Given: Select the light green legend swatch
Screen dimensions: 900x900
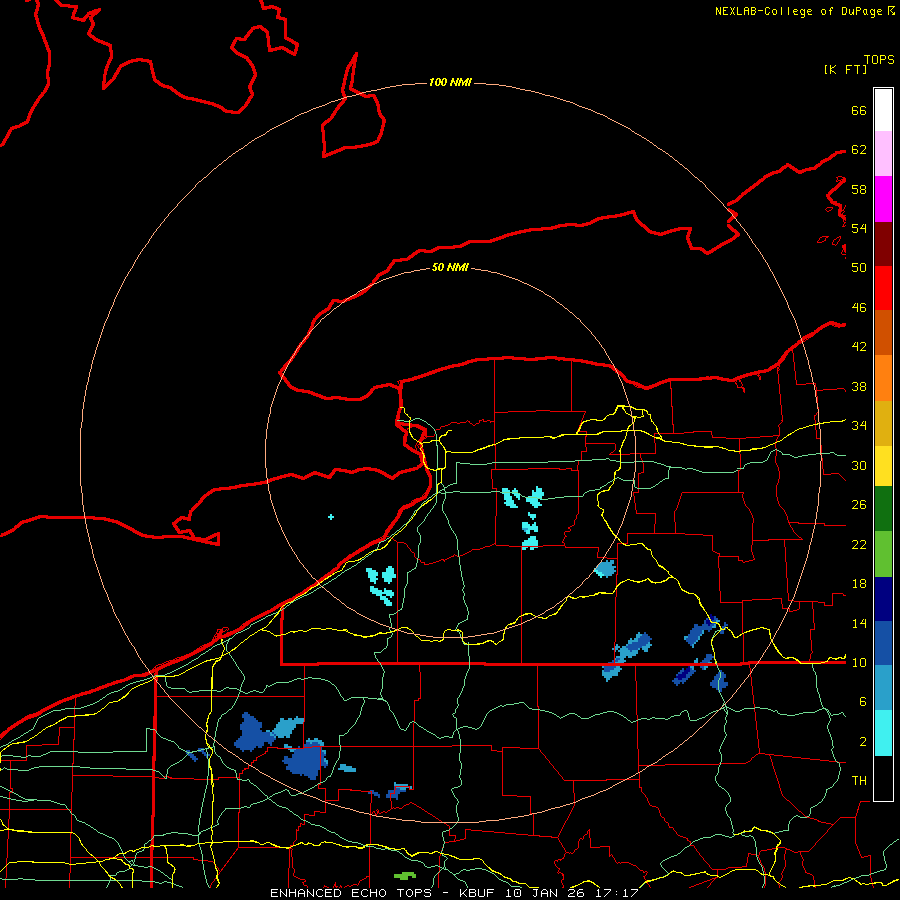Looking at the screenshot, I should 883,554.
